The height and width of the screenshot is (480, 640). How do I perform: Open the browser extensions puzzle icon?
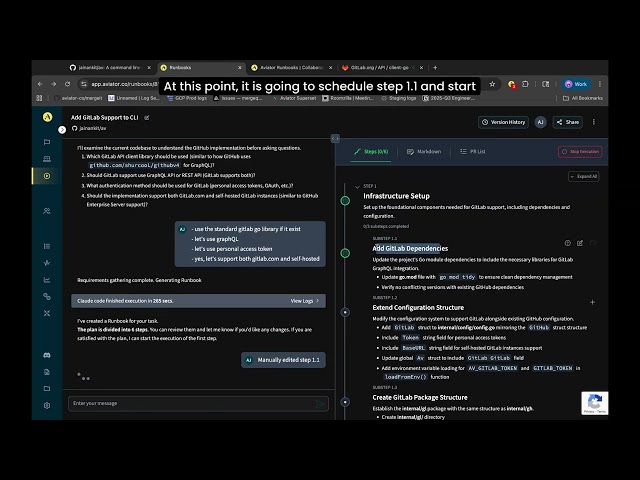[x=525, y=84]
